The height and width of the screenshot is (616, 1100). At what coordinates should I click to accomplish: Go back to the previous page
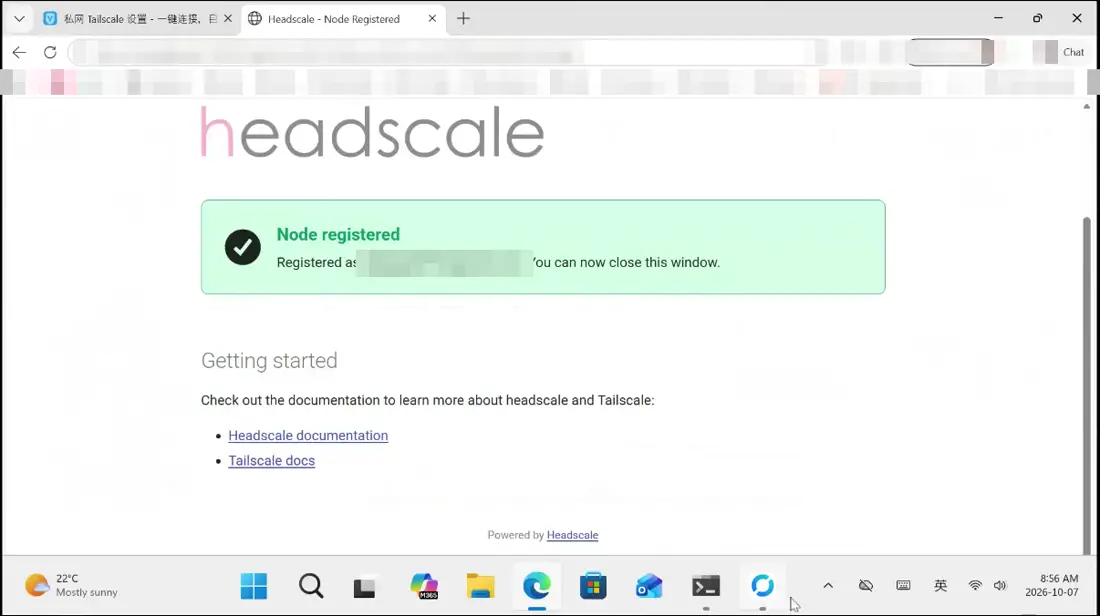pyautogui.click(x=19, y=52)
